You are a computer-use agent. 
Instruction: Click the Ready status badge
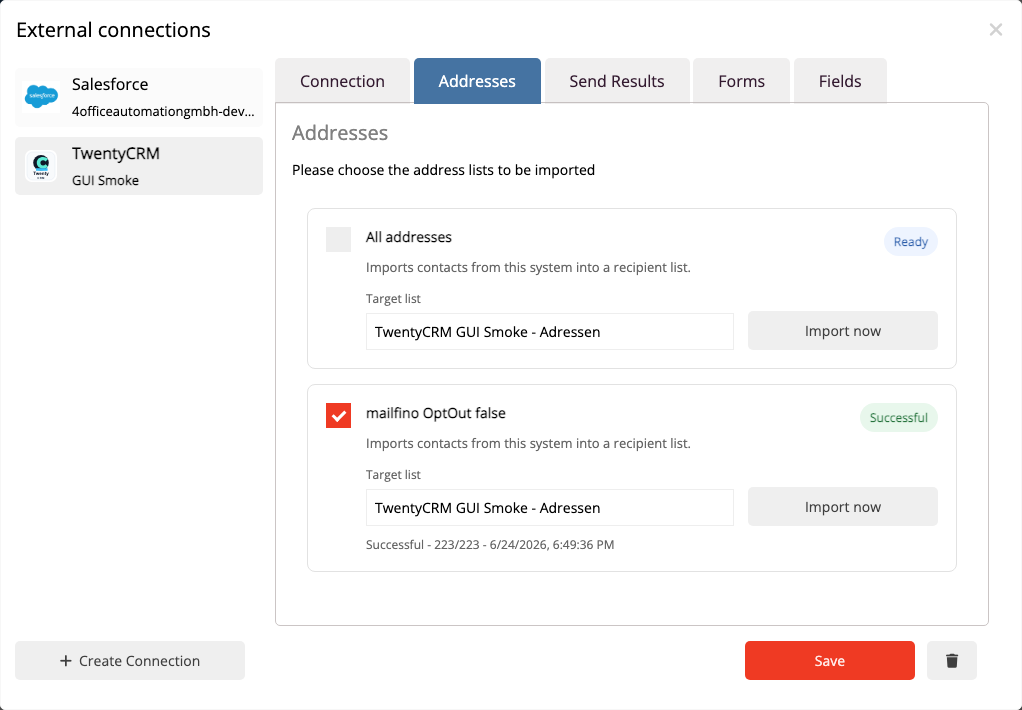pos(911,242)
